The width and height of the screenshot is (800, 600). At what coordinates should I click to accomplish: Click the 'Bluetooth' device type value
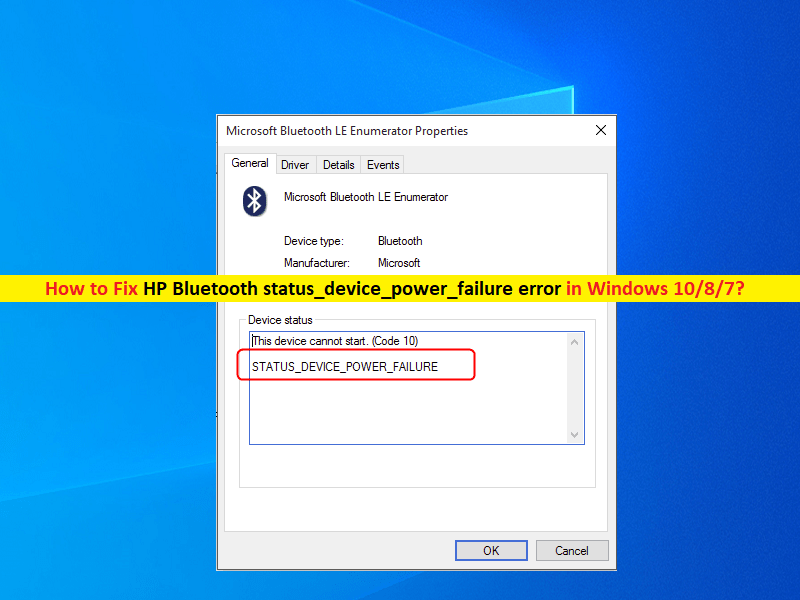[400, 241]
